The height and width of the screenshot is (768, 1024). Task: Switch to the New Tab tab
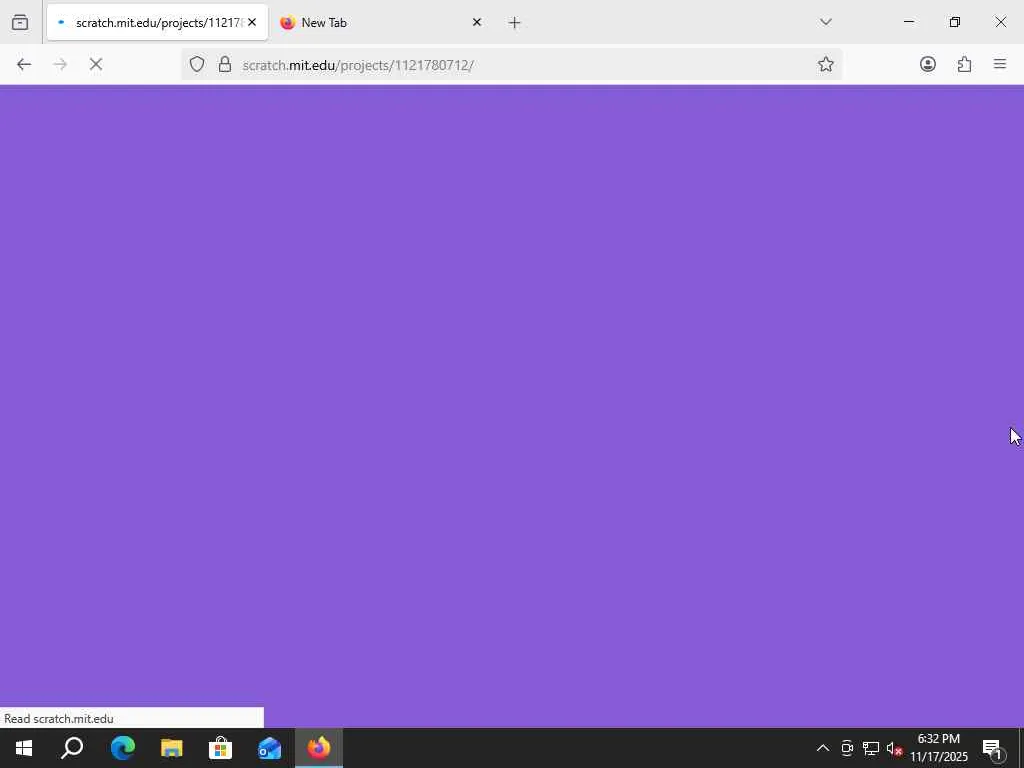pos(380,22)
